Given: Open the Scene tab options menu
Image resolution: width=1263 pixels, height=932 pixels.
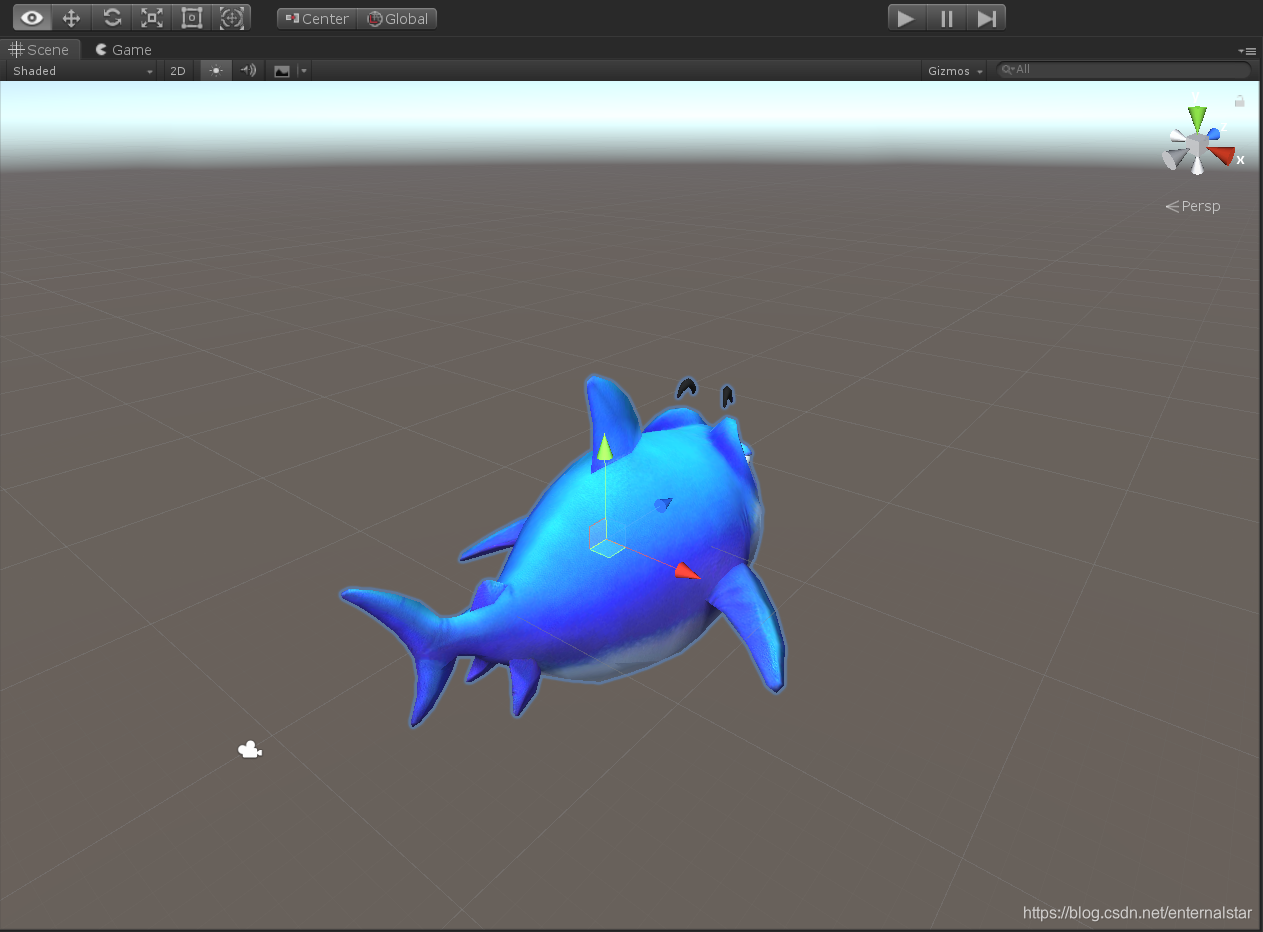Looking at the screenshot, I should [x=1247, y=50].
